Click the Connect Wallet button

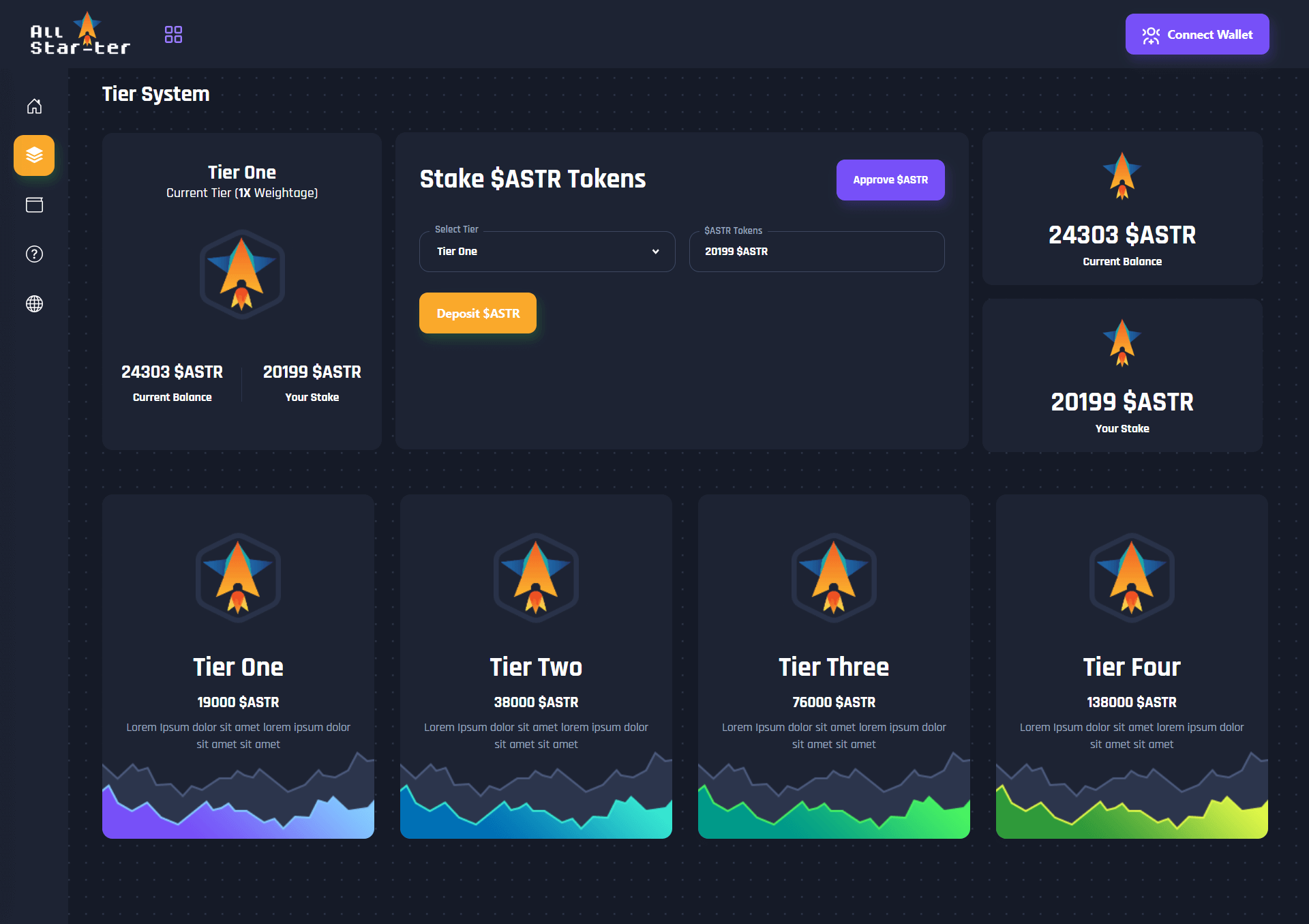(x=1197, y=34)
